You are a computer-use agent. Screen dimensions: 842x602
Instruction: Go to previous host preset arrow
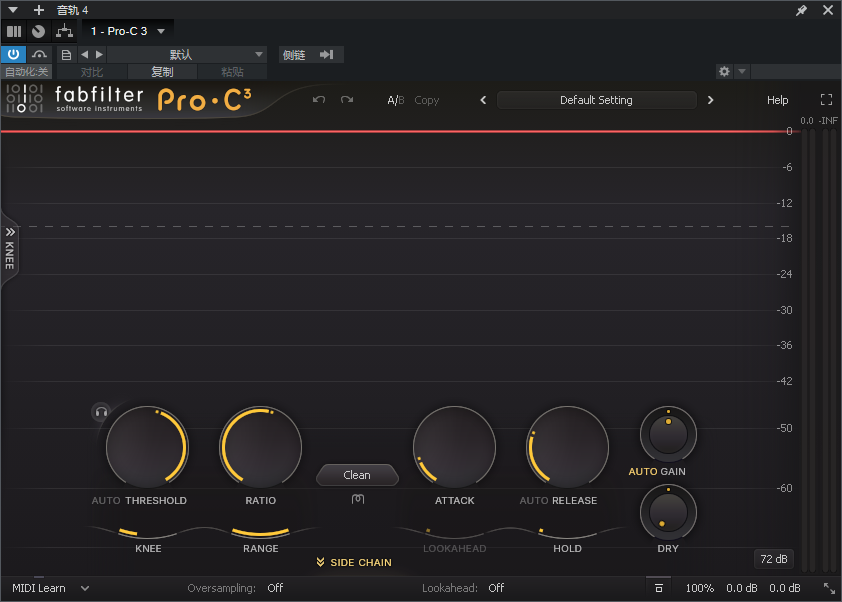pos(84,54)
